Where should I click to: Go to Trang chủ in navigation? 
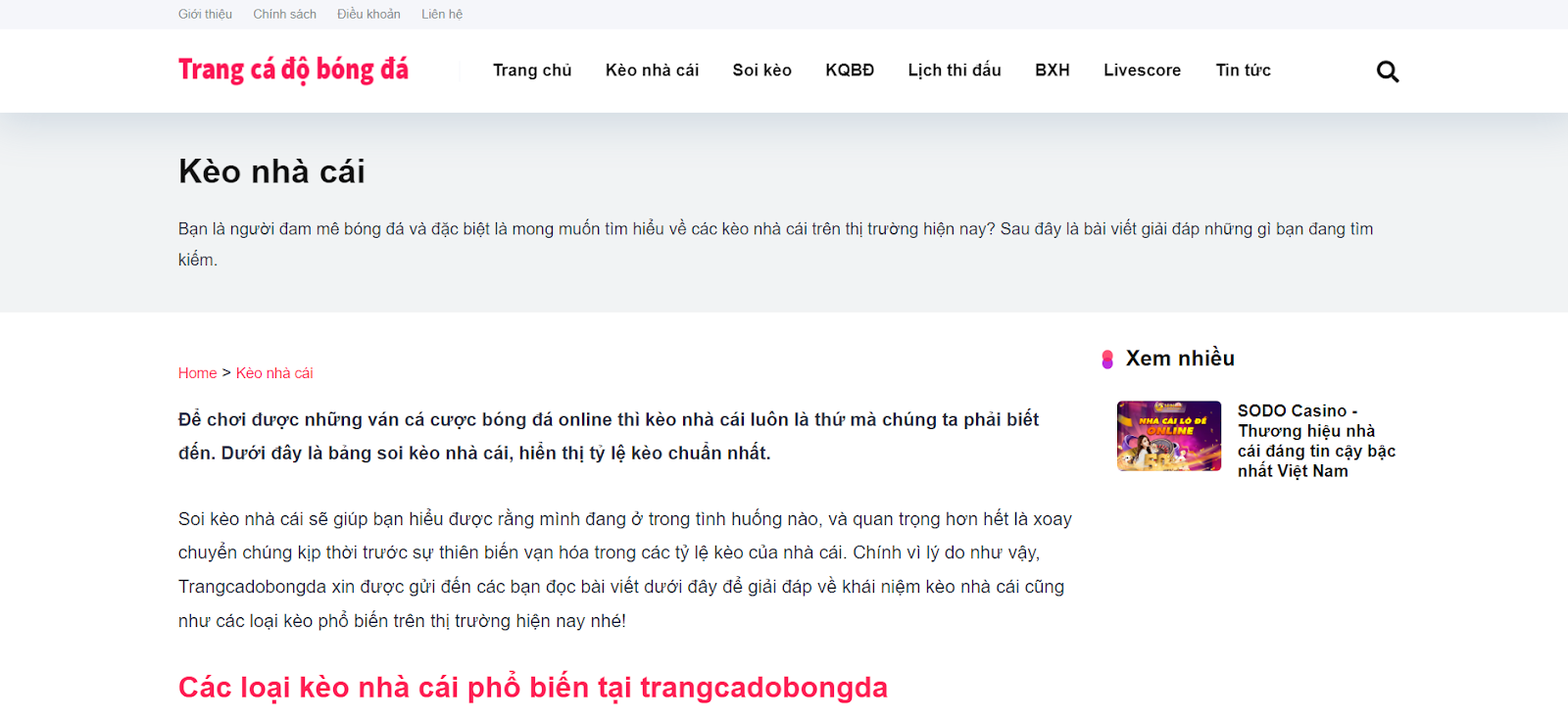pos(532,71)
